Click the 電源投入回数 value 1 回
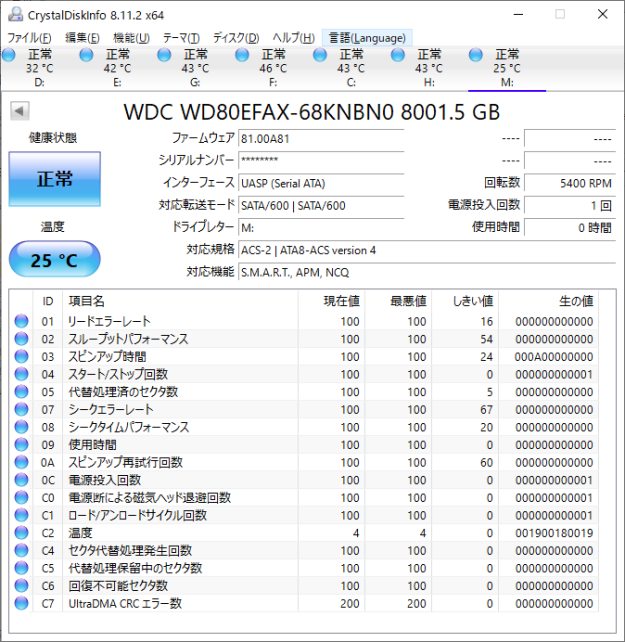Viewport: 625px width, 642px height. (570, 205)
